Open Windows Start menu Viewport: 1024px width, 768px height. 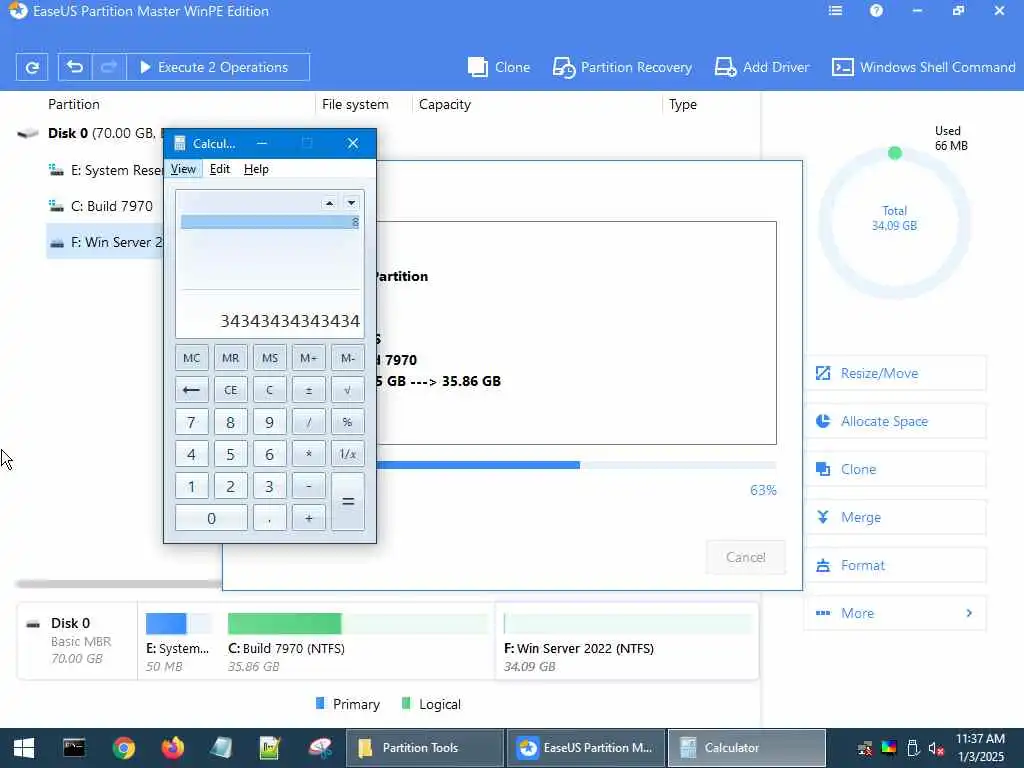(x=24, y=748)
